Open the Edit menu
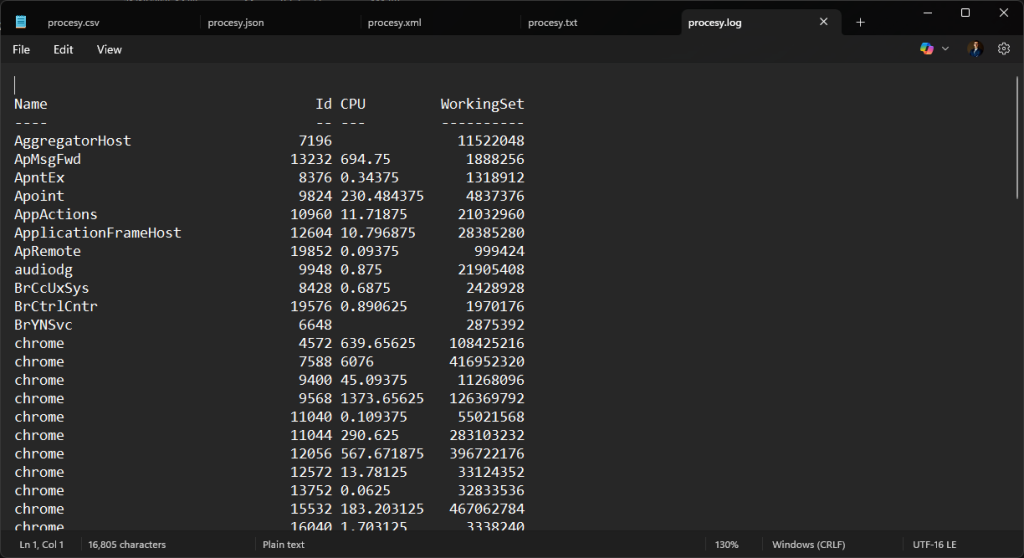 pyautogui.click(x=63, y=49)
